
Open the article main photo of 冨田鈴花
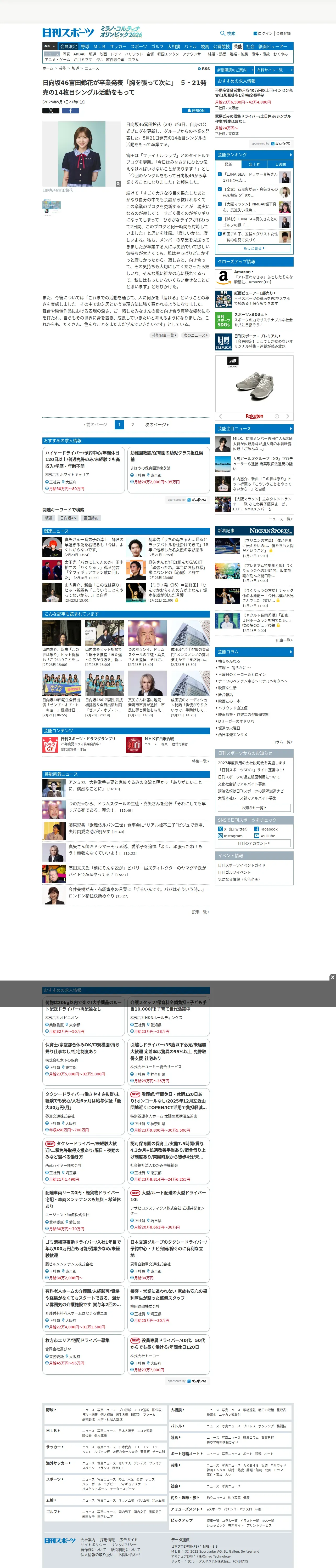(x=82, y=154)
